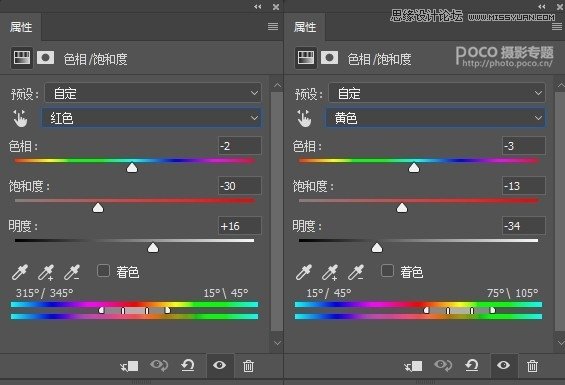Click view previous state icon in right panel
The image size is (565, 385).
click(443, 366)
